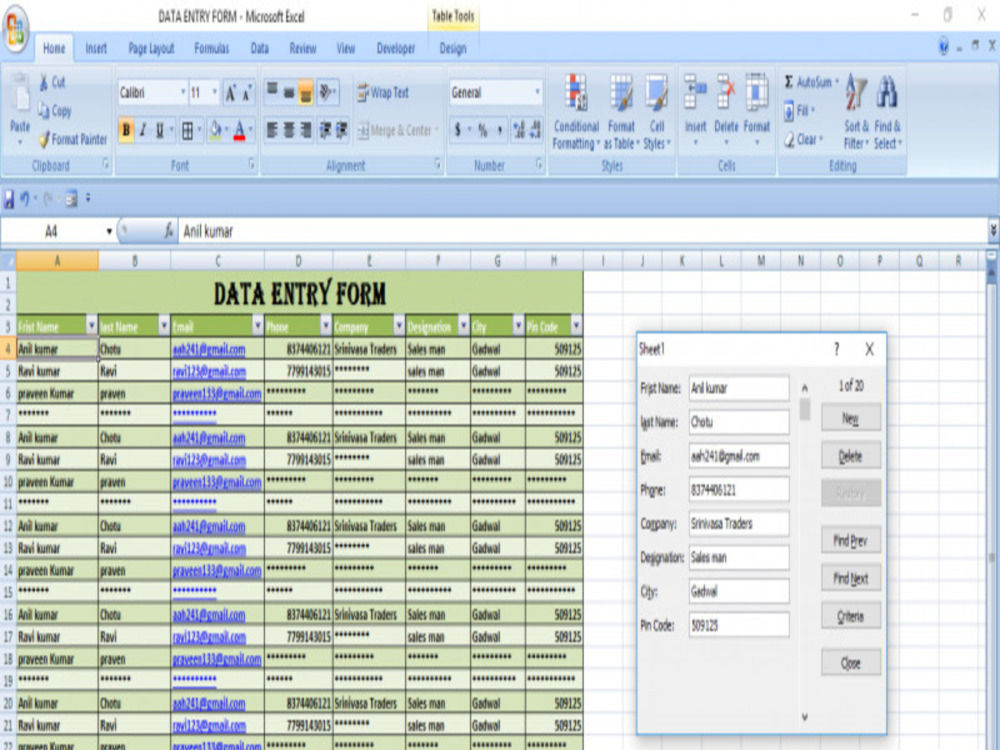Click the Office button logo
Image resolution: width=1000 pixels, height=750 pixels.
17,28
